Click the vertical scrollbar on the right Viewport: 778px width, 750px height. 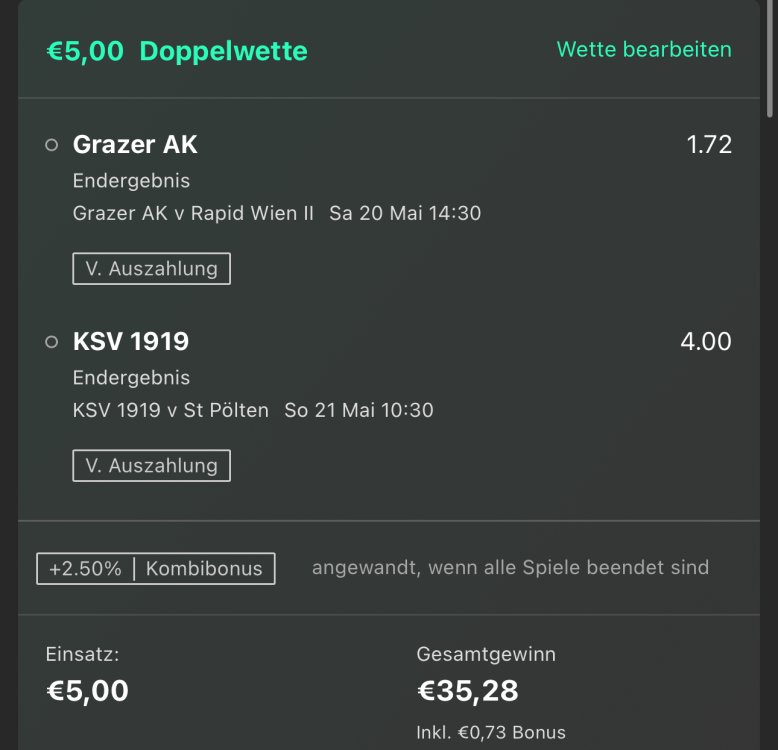(x=769, y=60)
